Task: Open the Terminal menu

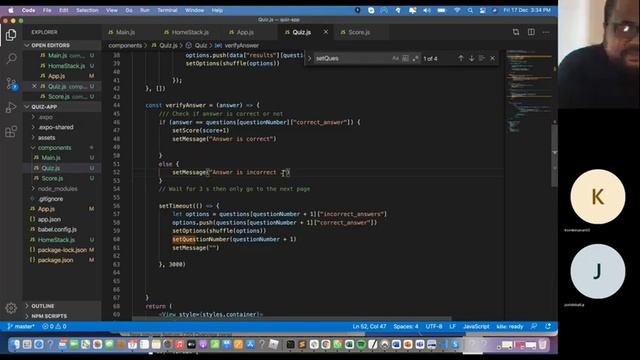Action: [x=167, y=10]
